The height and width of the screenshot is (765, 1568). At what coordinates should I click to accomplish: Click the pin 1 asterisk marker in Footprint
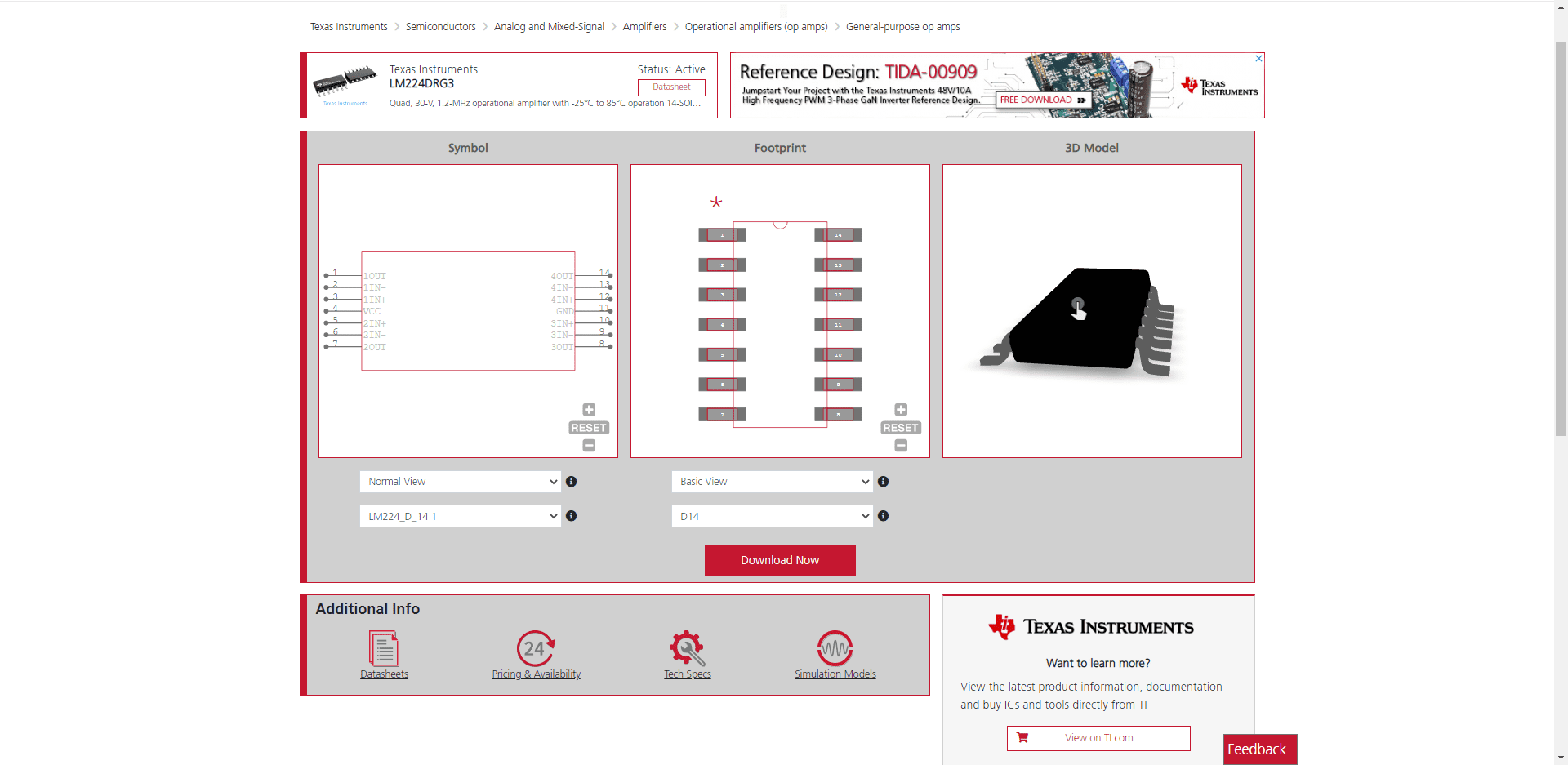point(716,202)
